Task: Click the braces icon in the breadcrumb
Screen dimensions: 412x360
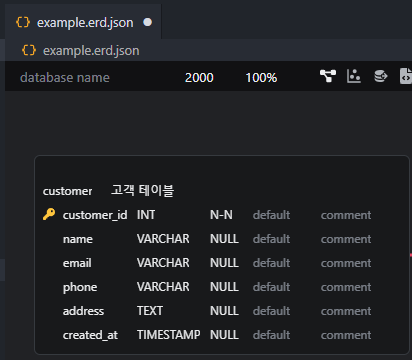Action: [x=29, y=50]
